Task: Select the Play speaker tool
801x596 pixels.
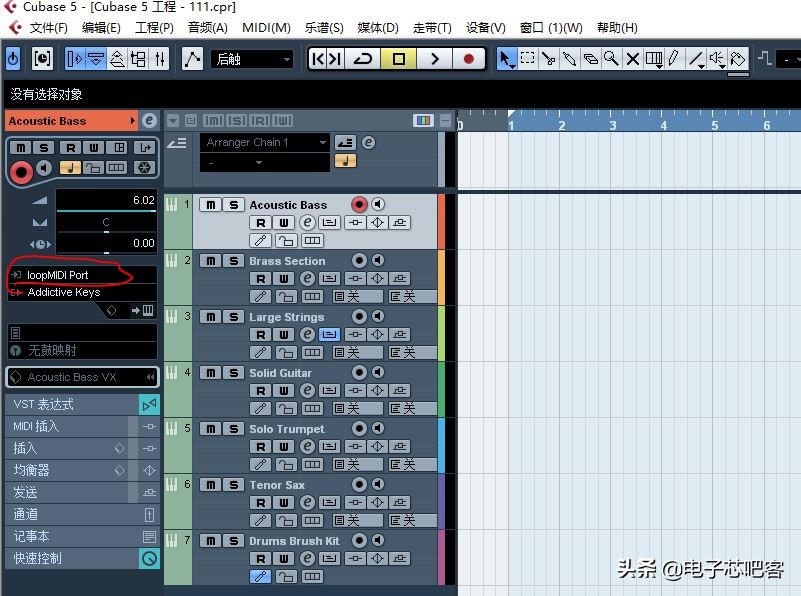Action: tap(717, 59)
